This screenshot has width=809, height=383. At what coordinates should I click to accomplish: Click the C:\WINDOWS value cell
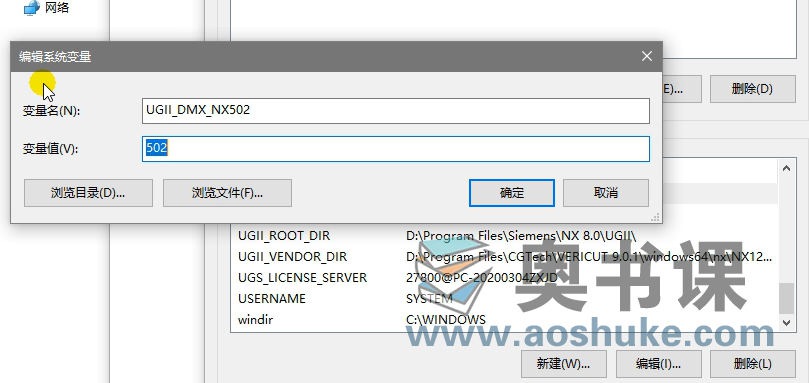[446, 320]
